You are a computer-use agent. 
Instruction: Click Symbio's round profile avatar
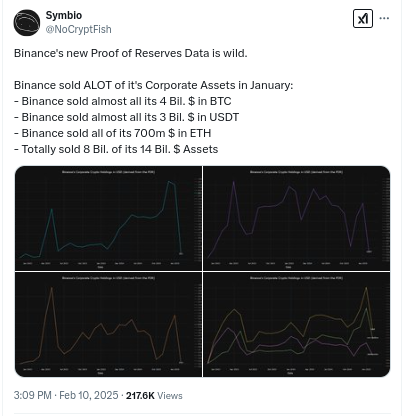[x=27, y=23]
